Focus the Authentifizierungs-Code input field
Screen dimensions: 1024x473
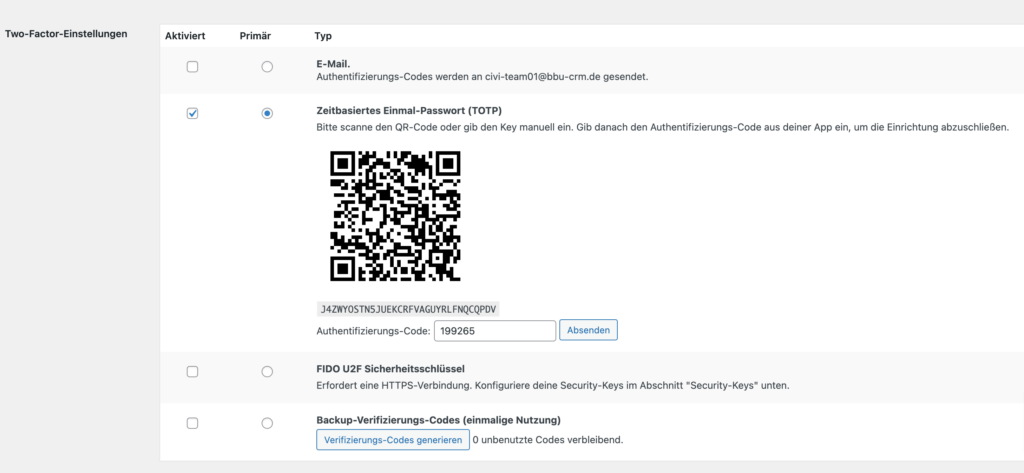pyautogui.click(x=494, y=331)
